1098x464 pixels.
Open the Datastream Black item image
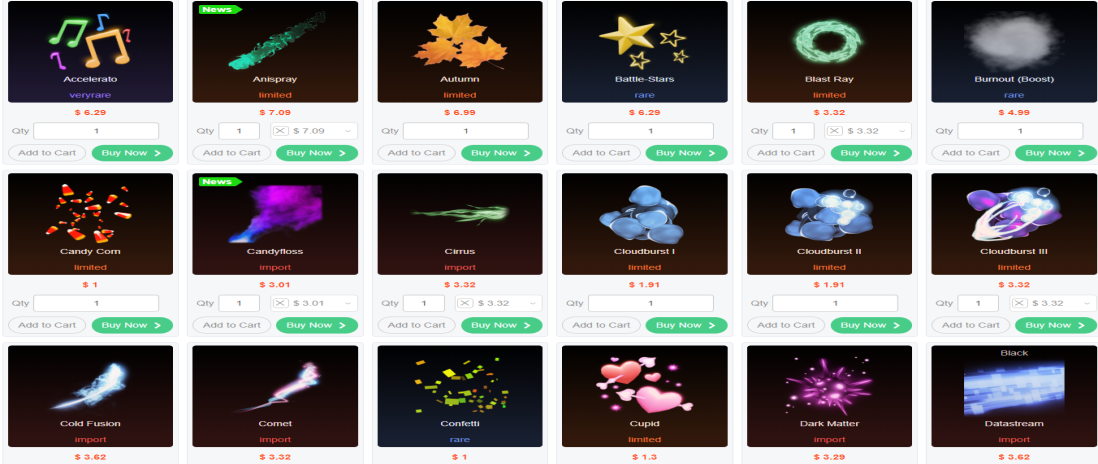coord(1014,396)
